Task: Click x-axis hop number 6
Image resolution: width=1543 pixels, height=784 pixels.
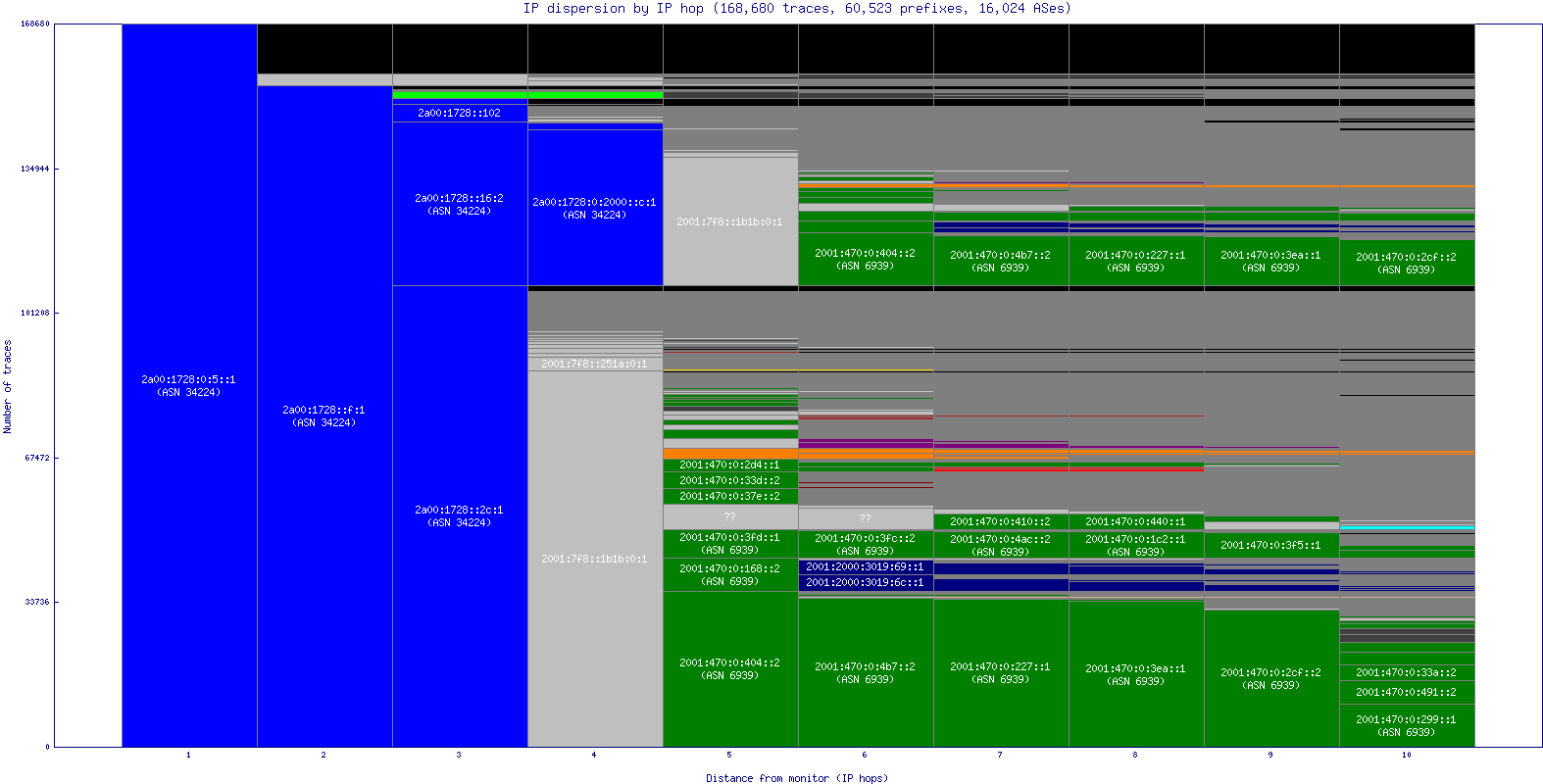Action: (x=865, y=755)
